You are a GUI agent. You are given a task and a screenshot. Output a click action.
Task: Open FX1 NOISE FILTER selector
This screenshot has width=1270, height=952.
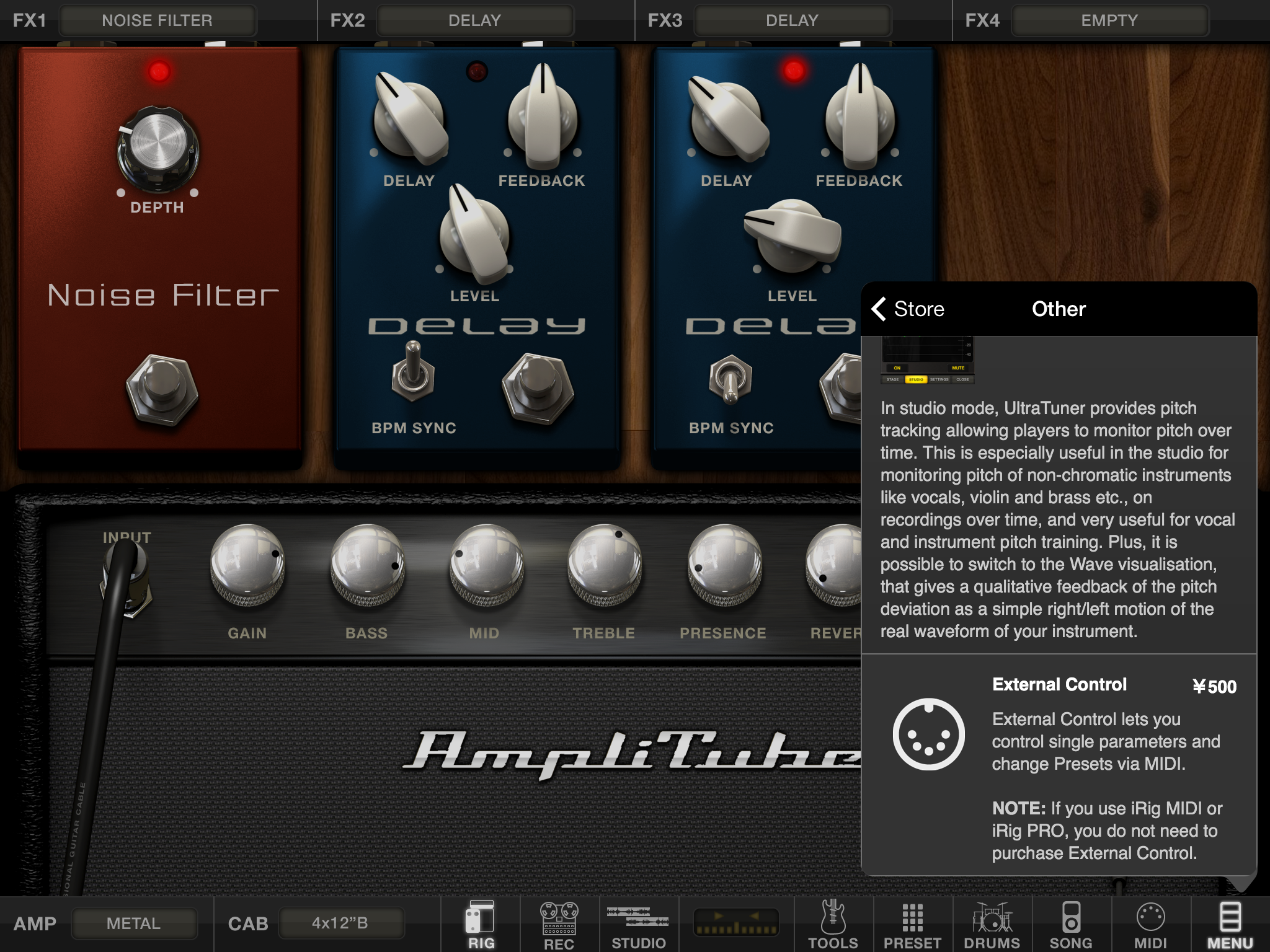pyautogui.click(x=158, y=20)
